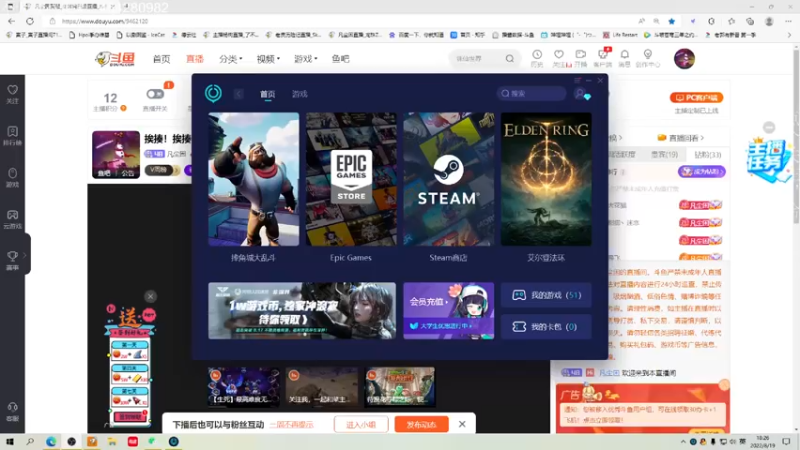The image size is (800, 450).
Task: Close the 送 gift promo popup
Action: [x=150, y=296]
